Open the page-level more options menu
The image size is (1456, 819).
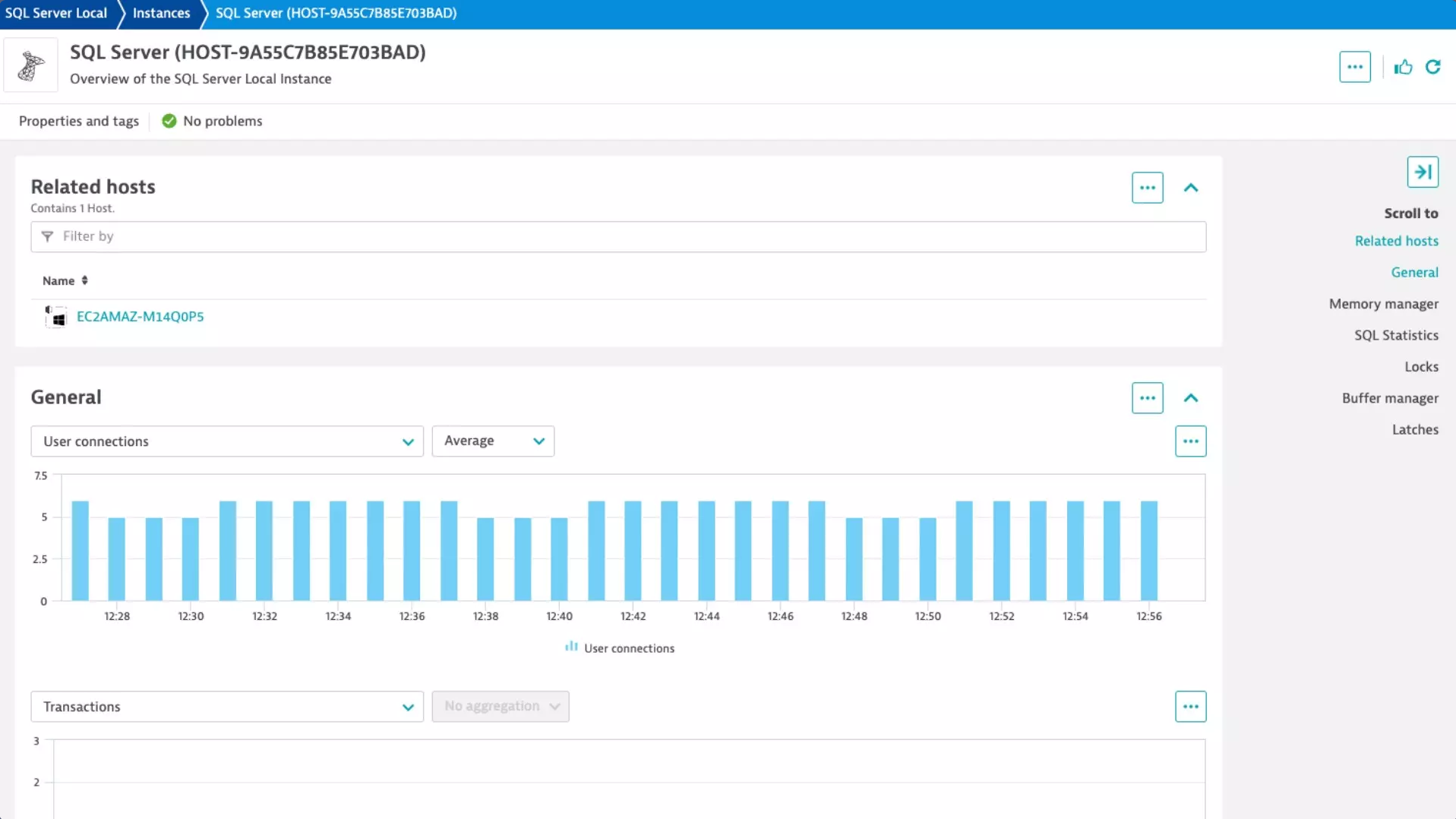1354,67
